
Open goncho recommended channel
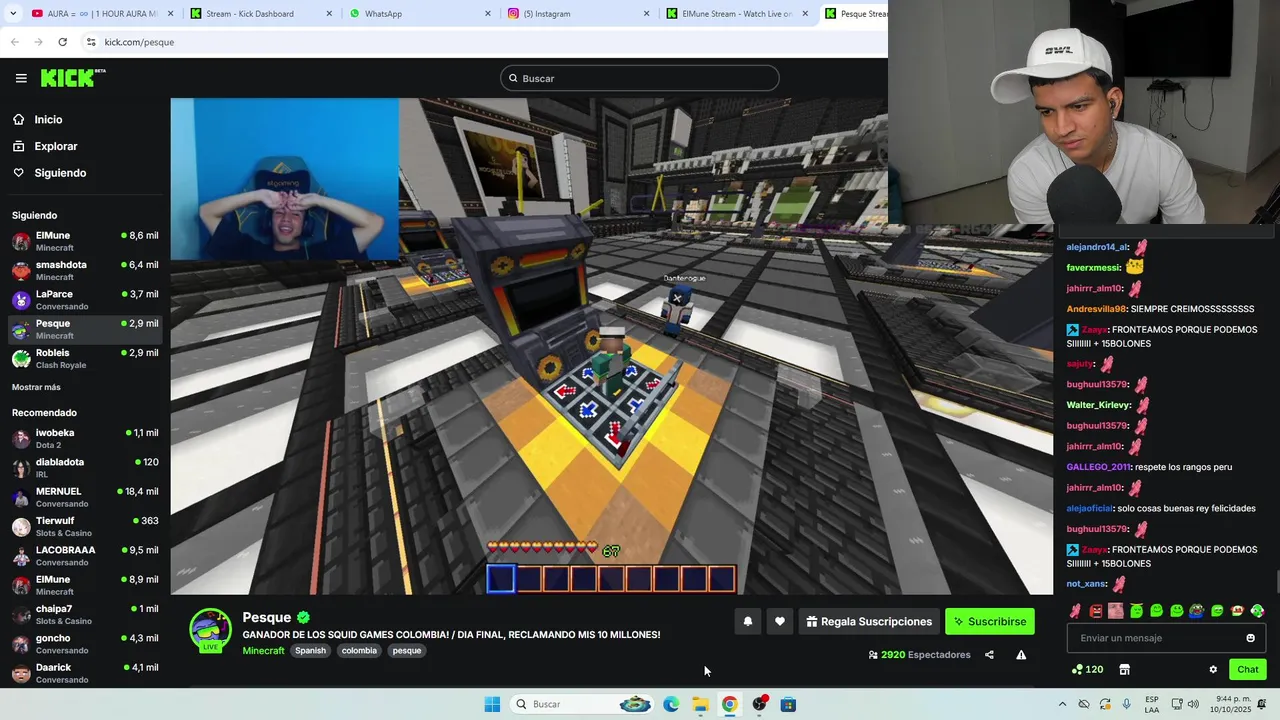tap(85, 643)
